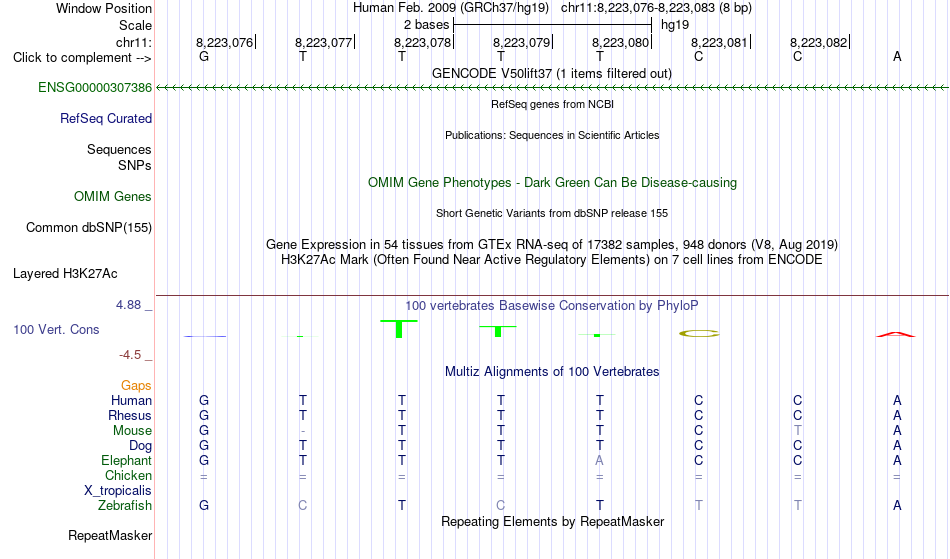
Task: Click the 'Click to complement -->' label
Action: [82, 58]
